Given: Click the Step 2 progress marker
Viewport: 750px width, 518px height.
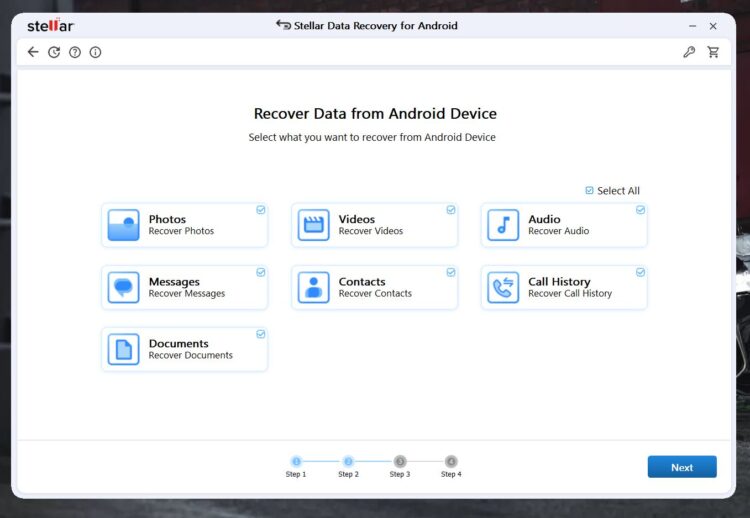Looking at the screenshot, I should pyautogui.click(x=348, y=462).
